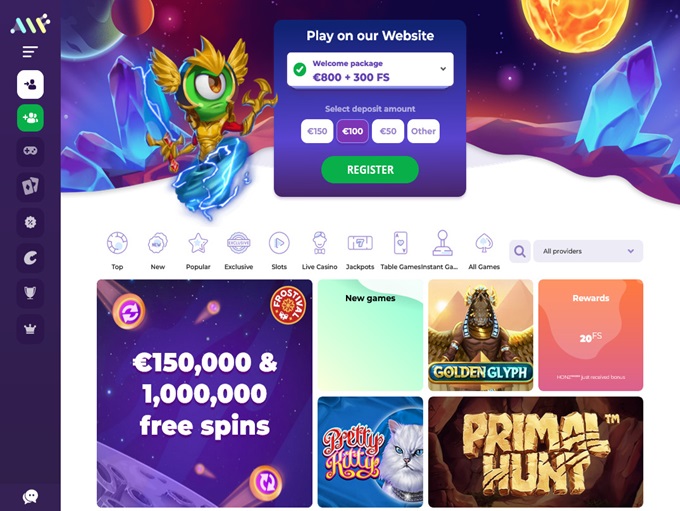Open the Golden Glyph game thumbnail
This screenshot has height=511, width=680.
point(481,335)
